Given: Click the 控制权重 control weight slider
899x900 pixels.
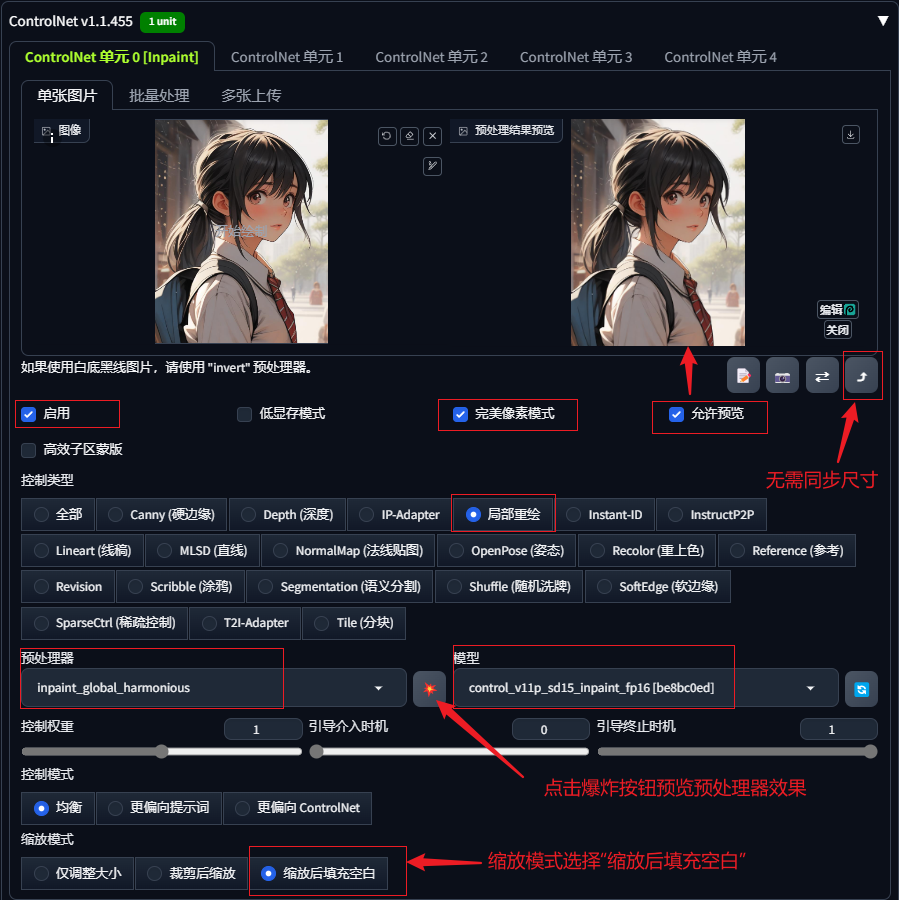Looking at the screenshot, I should 162,751.
